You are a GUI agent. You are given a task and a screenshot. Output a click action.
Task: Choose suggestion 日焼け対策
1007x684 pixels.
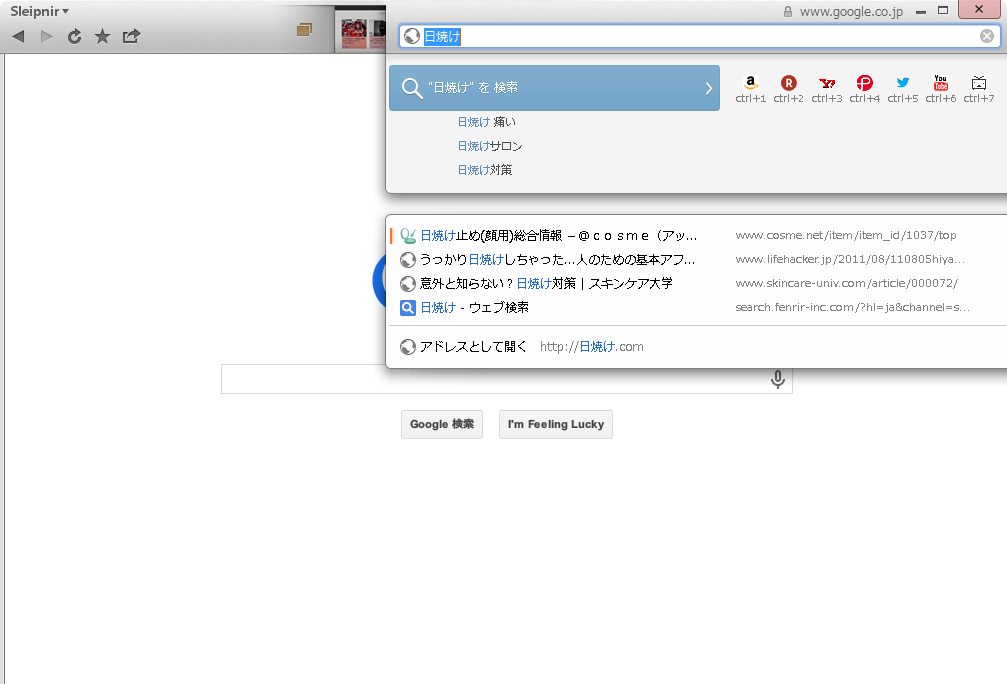point(485,170)
